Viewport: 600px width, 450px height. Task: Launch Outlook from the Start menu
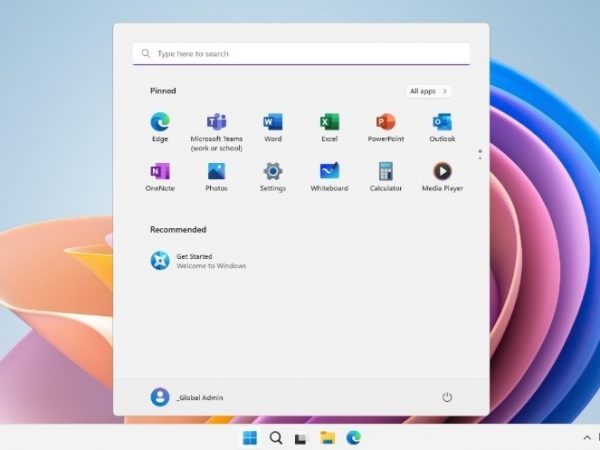(442, 127)
